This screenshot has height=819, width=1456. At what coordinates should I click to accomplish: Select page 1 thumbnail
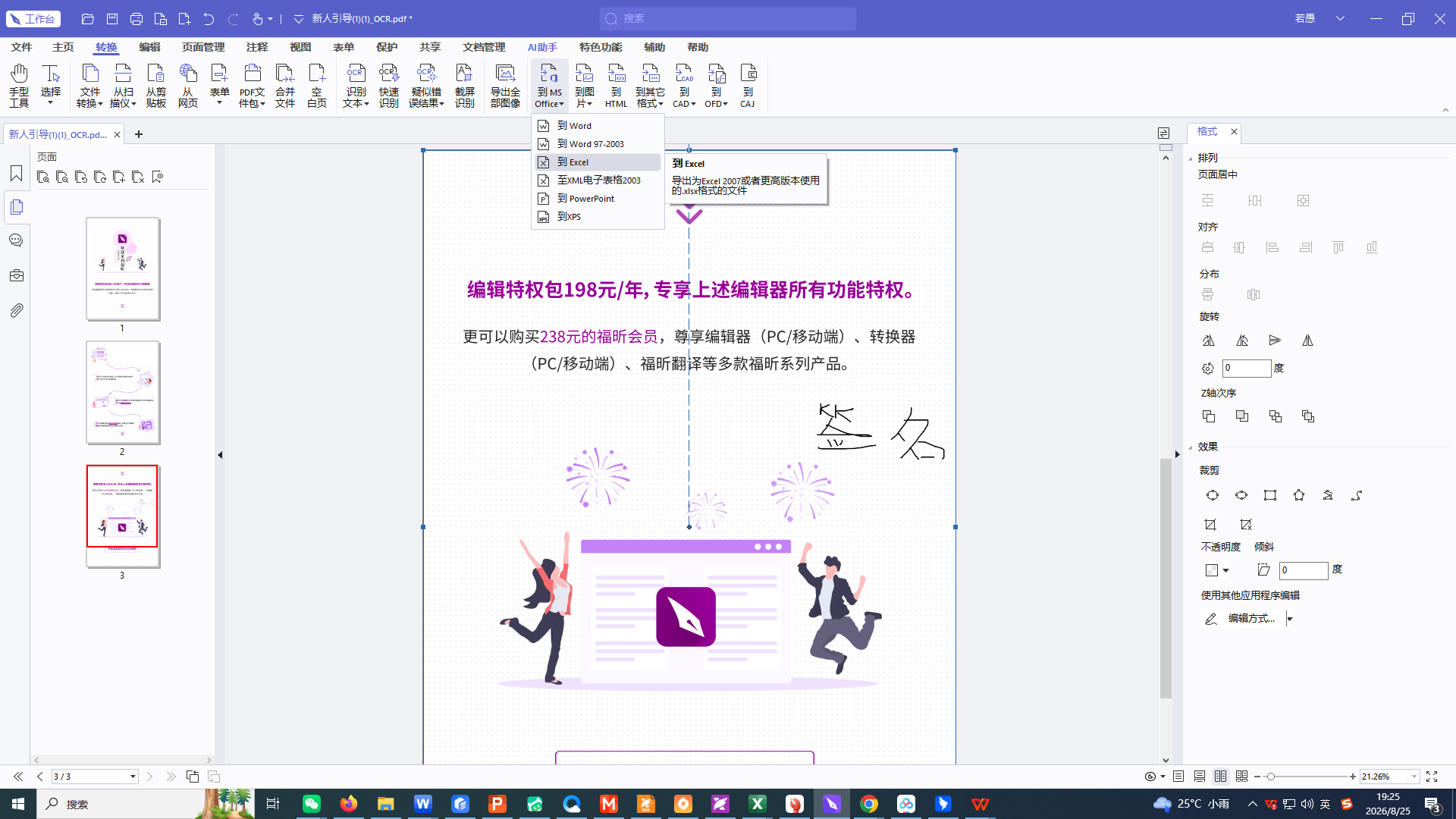[122, 268]
